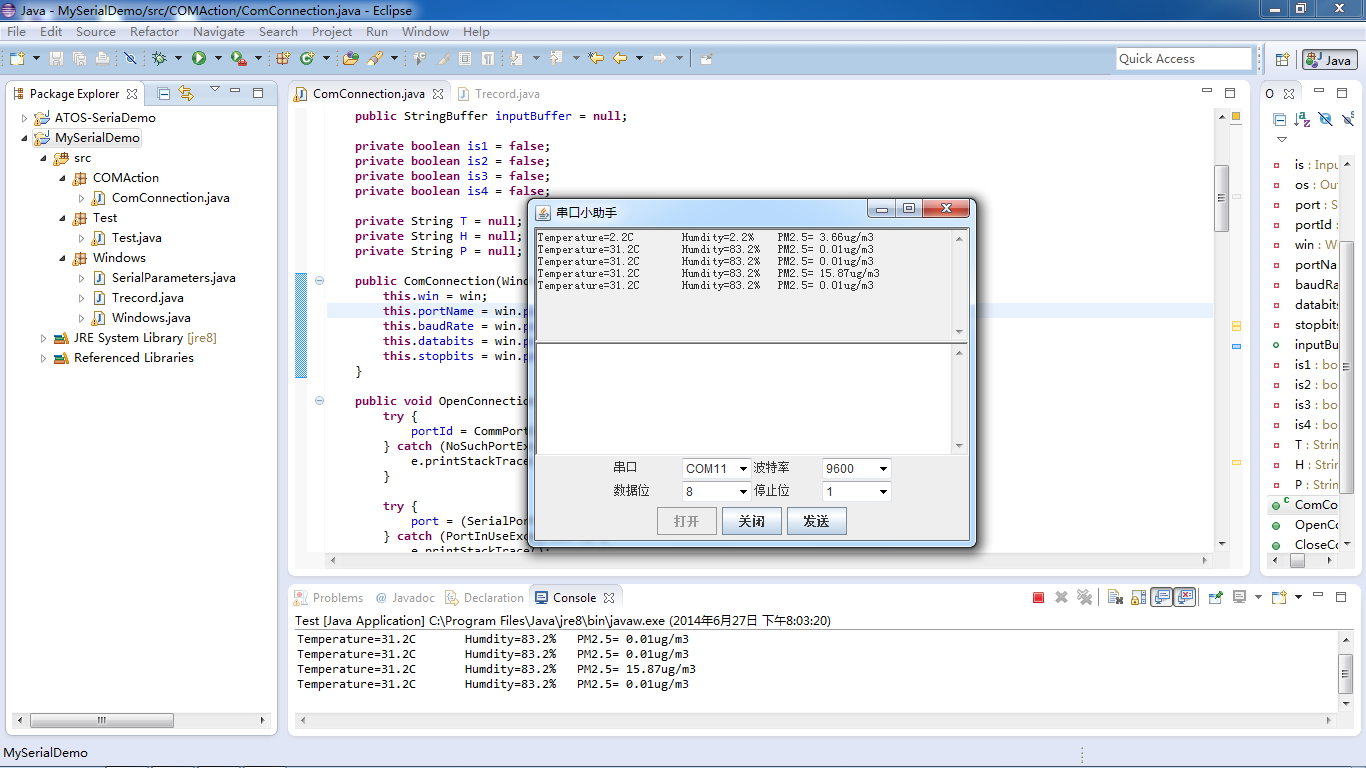Click the green Run button in toolbar

click(199, 59)
